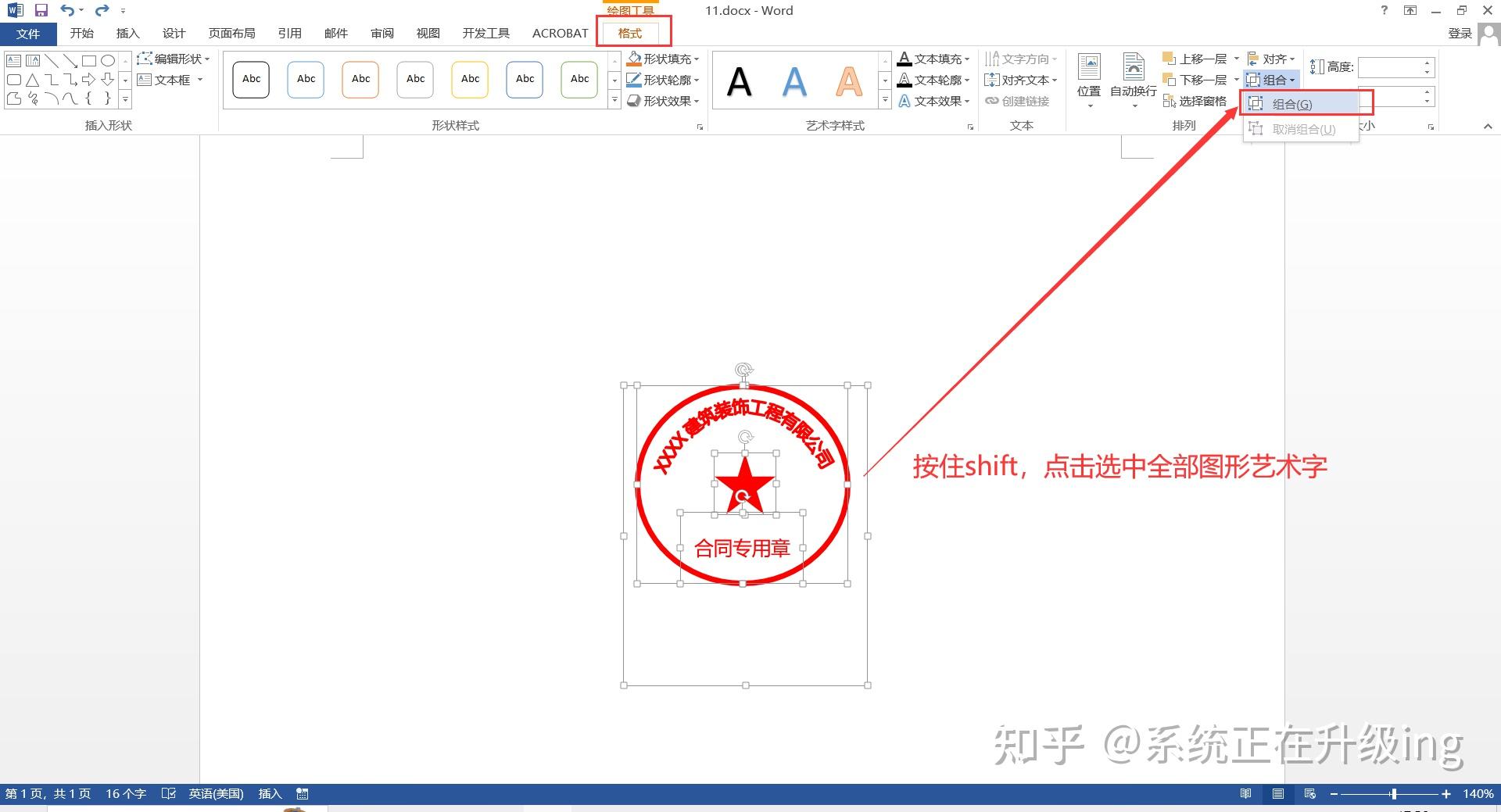The height and width of the screenshot is (812, 1501).
Task: Click the 选择窗格 selection pane button
Action: [x=1195, y=101]
